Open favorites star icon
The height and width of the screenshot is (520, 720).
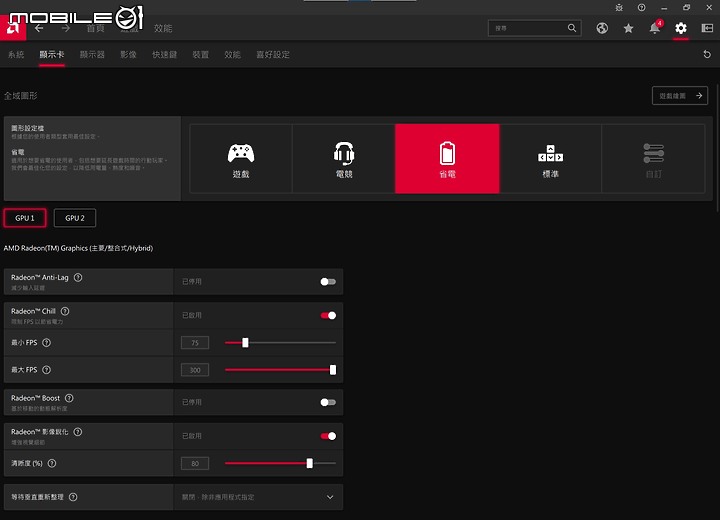[x=628, y=28]
